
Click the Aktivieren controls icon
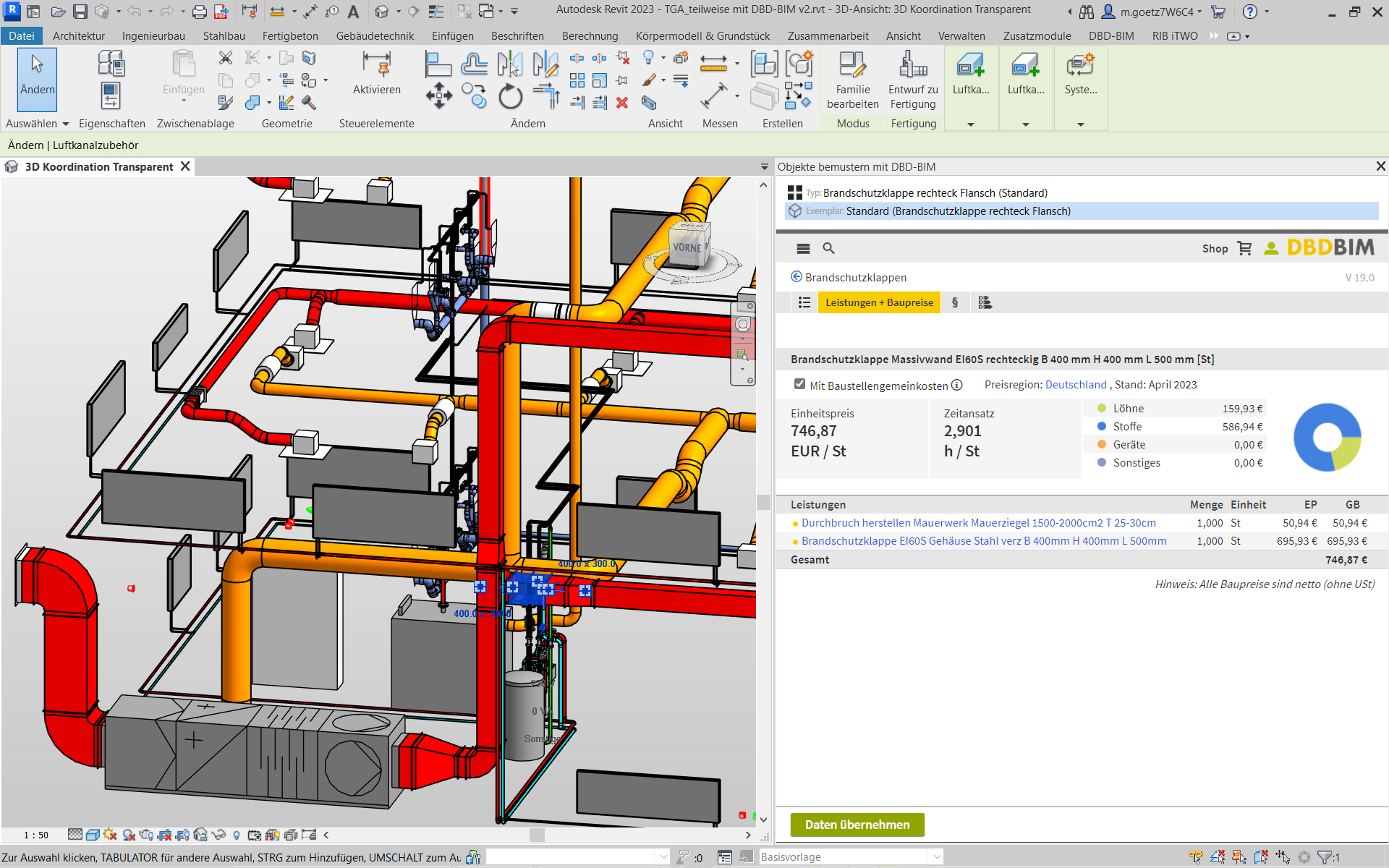(x=376, y=64)
